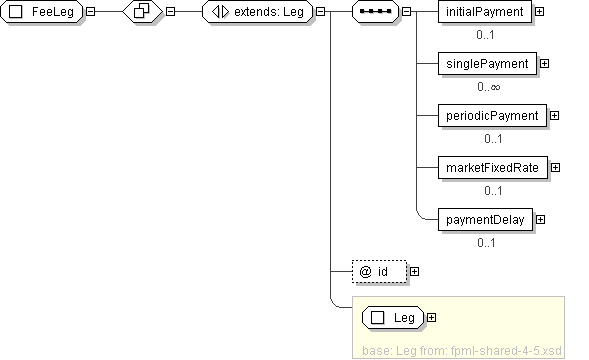Click the extends: Leg arrows icon
Screen dimensions: 589x360
220,12
